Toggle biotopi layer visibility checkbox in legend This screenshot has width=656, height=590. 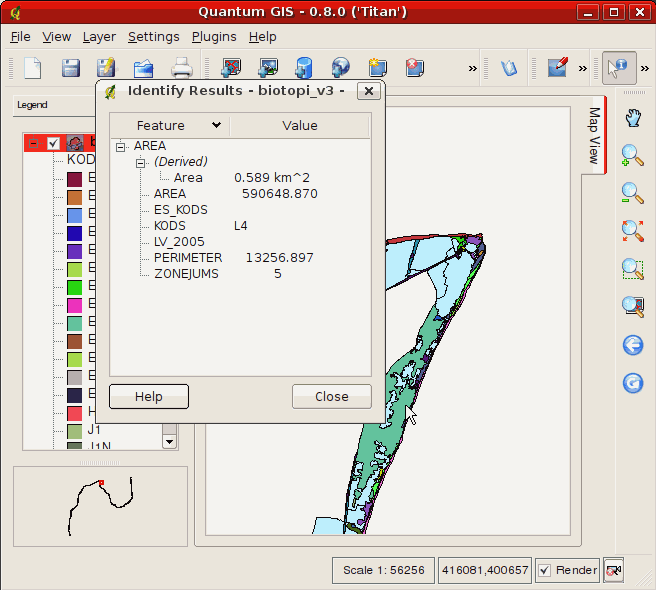coord(53,144)
